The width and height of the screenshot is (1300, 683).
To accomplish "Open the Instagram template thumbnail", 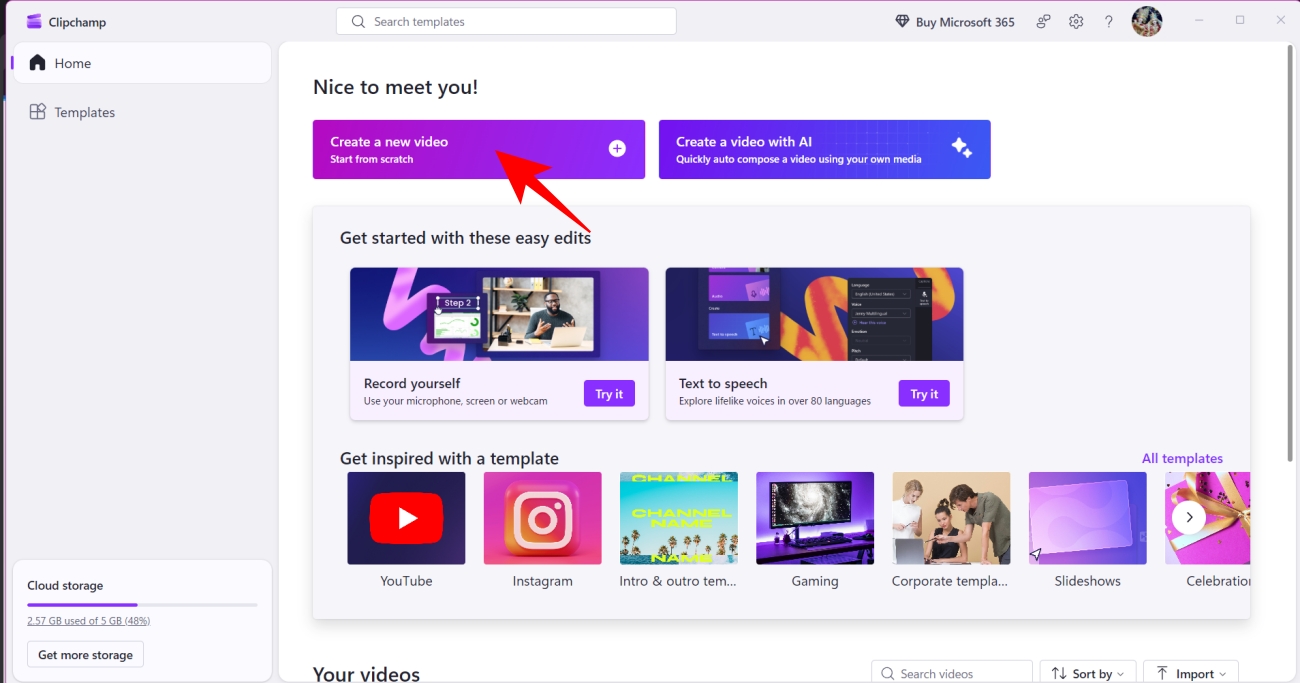I will [543, 518].
